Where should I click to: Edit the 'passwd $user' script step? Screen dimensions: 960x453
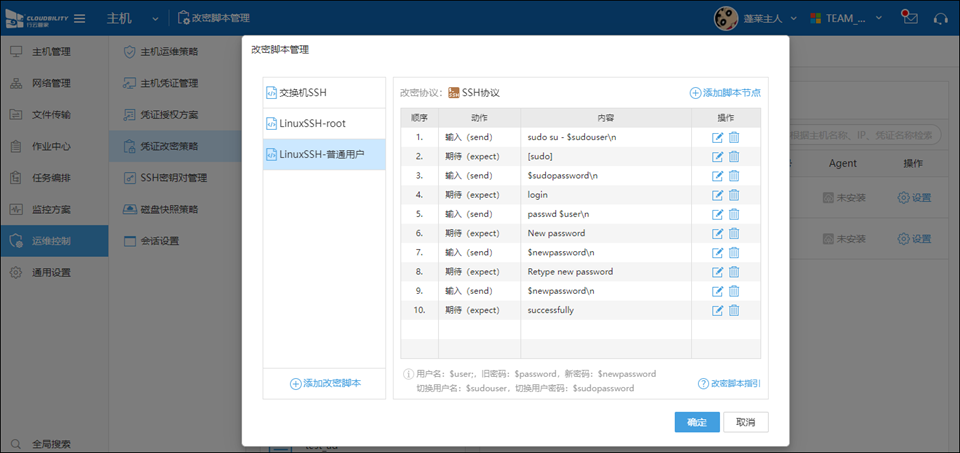pos(718,214)
